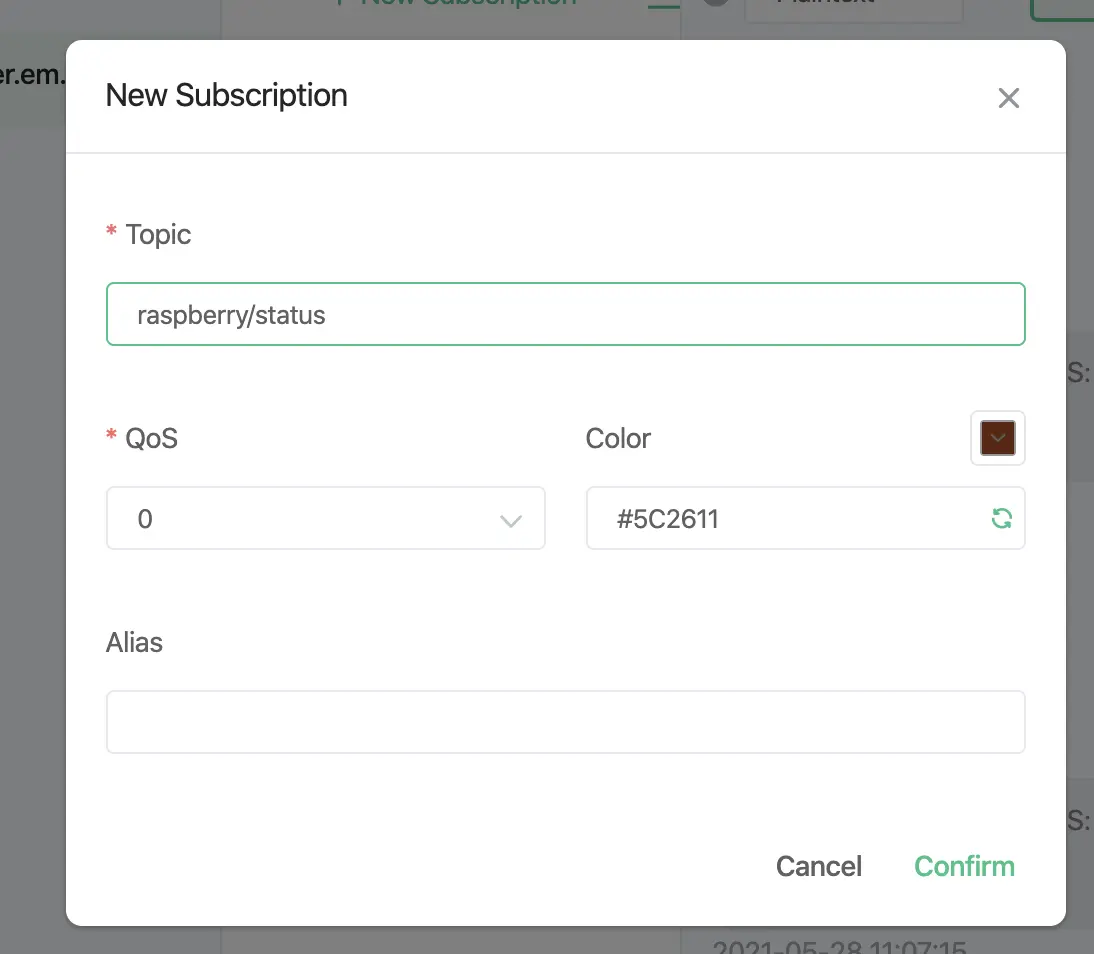Click the QoS value showing 0
Image resolution: width=1094 pixels, height=954 pixels.
[x=145, y=518]
